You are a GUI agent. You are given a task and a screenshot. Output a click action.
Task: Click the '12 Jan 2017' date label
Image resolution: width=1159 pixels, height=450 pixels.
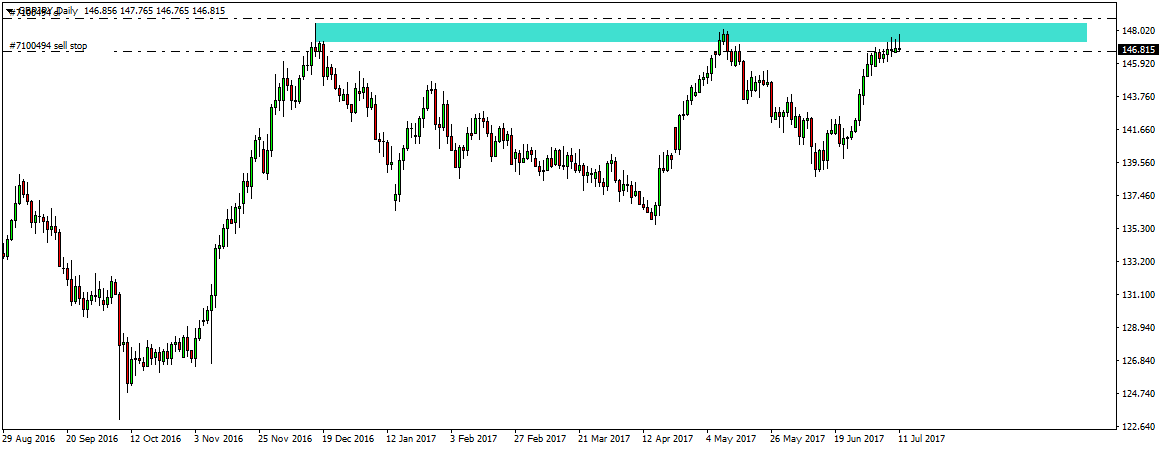pyautogui.click(x=414, y=437)
